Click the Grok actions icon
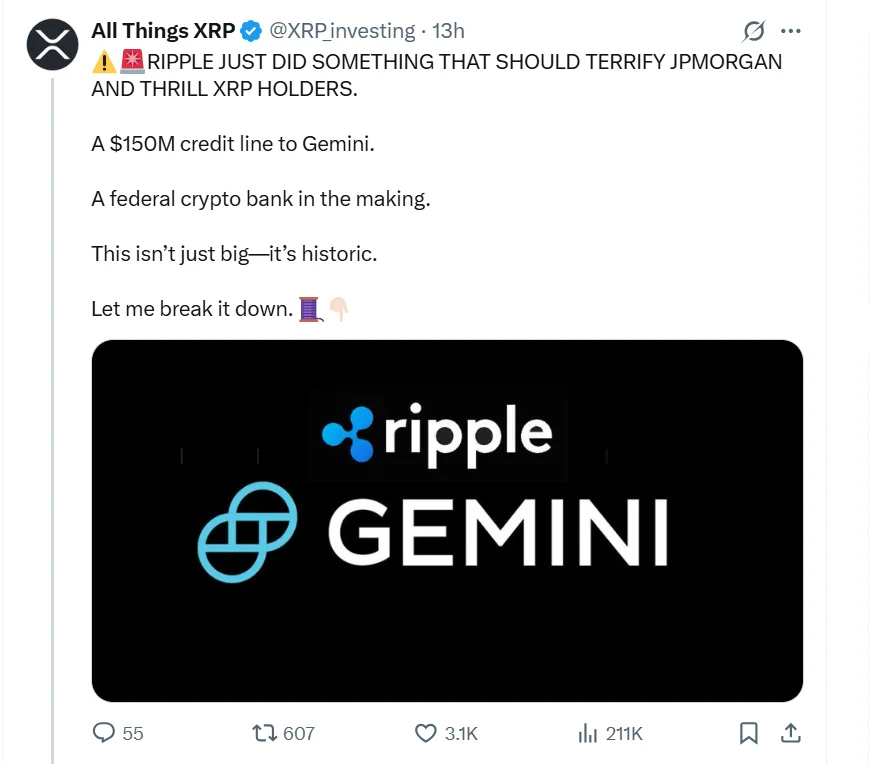This screenshot has width=870, height=764. pos(757,31)
